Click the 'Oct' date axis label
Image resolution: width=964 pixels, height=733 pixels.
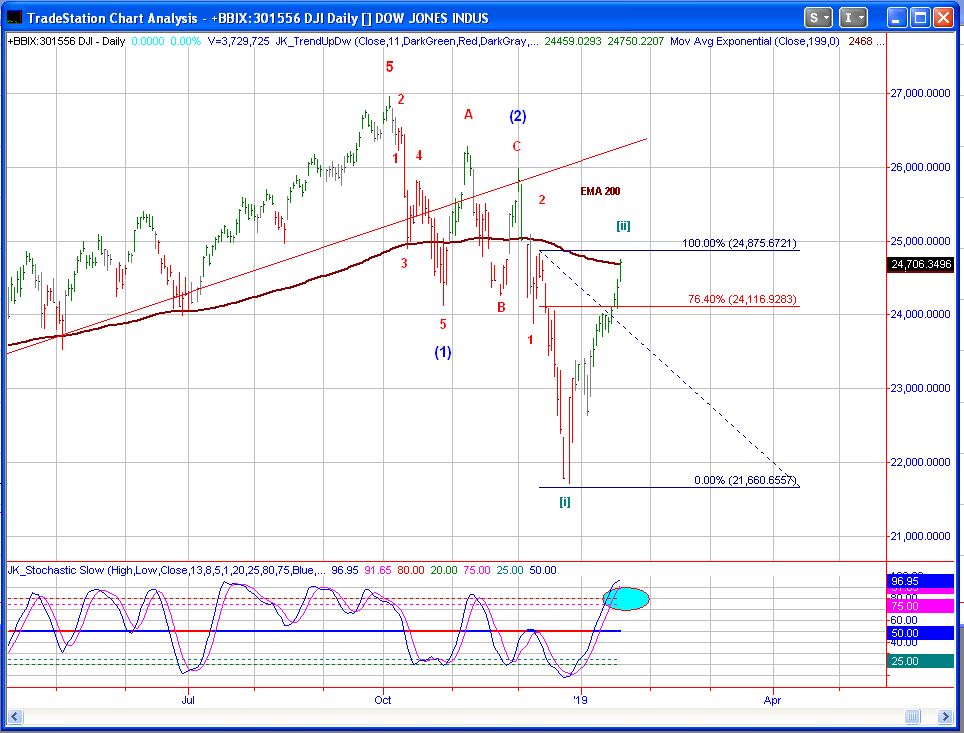coord(383,700)
